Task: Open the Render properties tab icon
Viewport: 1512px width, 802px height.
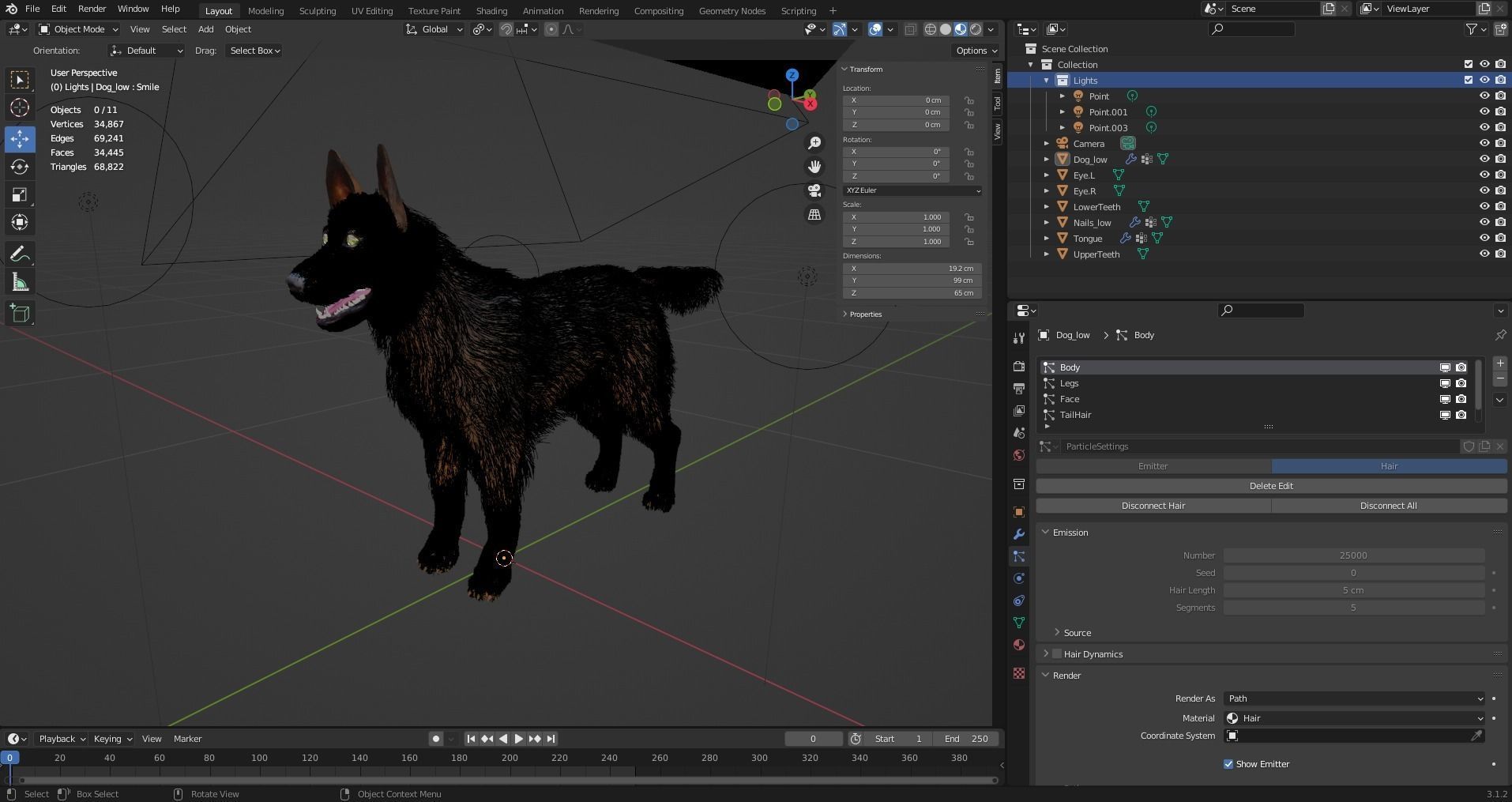Action: point(1019,366)
